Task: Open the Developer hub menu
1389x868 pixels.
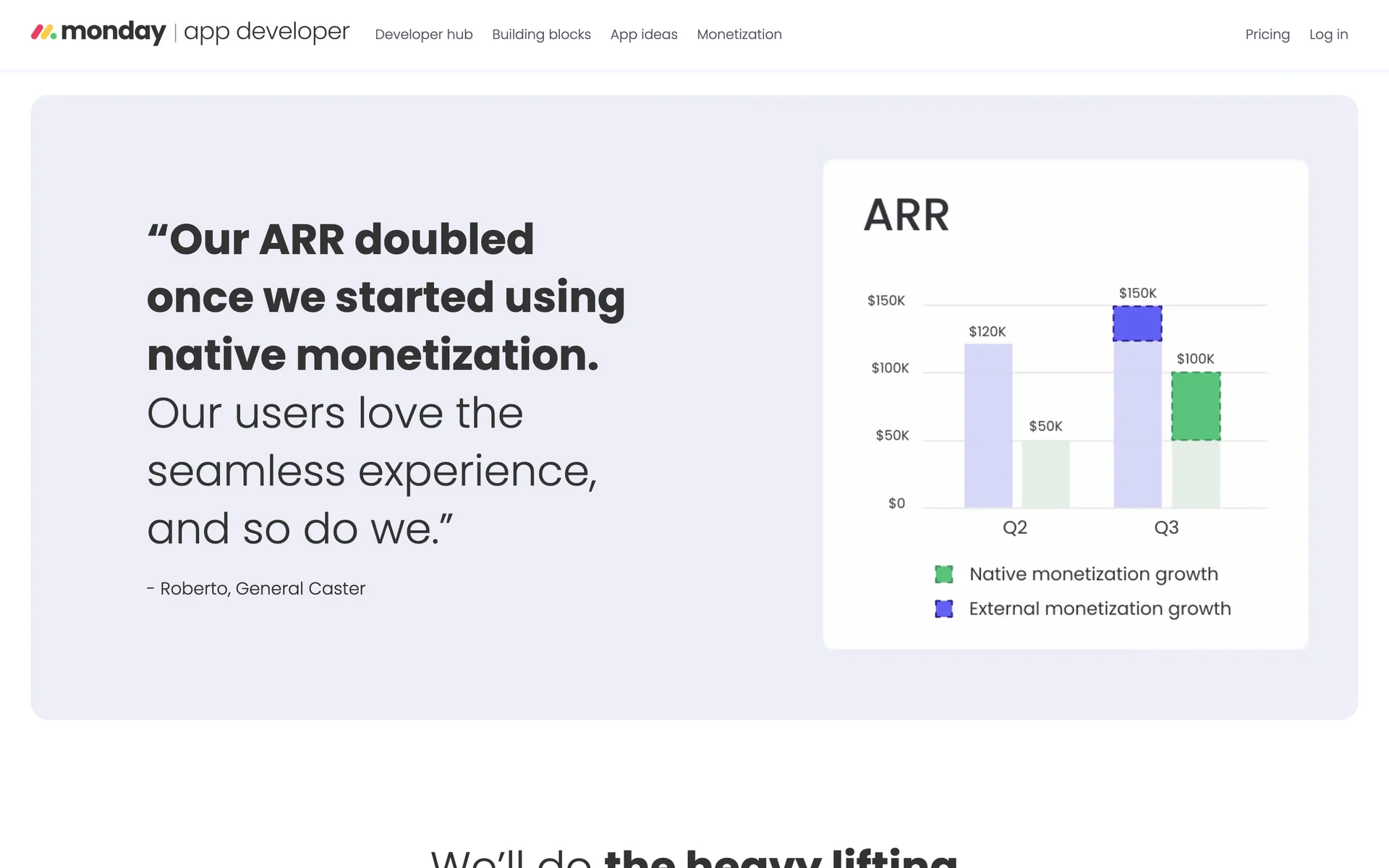Action: pyautogui.click(x=423, y=34)
